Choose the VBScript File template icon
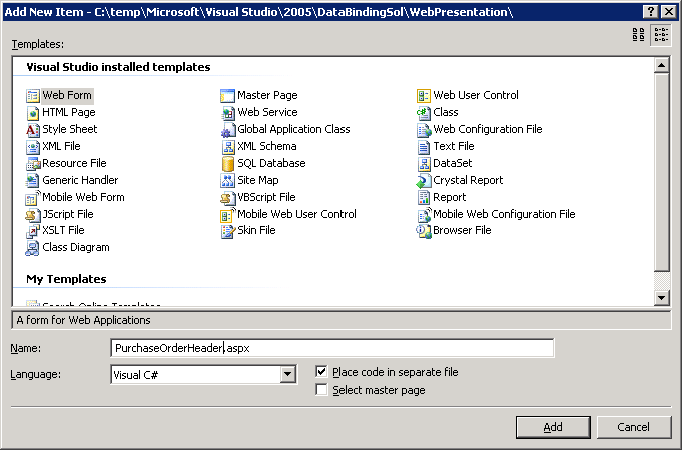This screenshot has width=682, height=450. (227, 197)
